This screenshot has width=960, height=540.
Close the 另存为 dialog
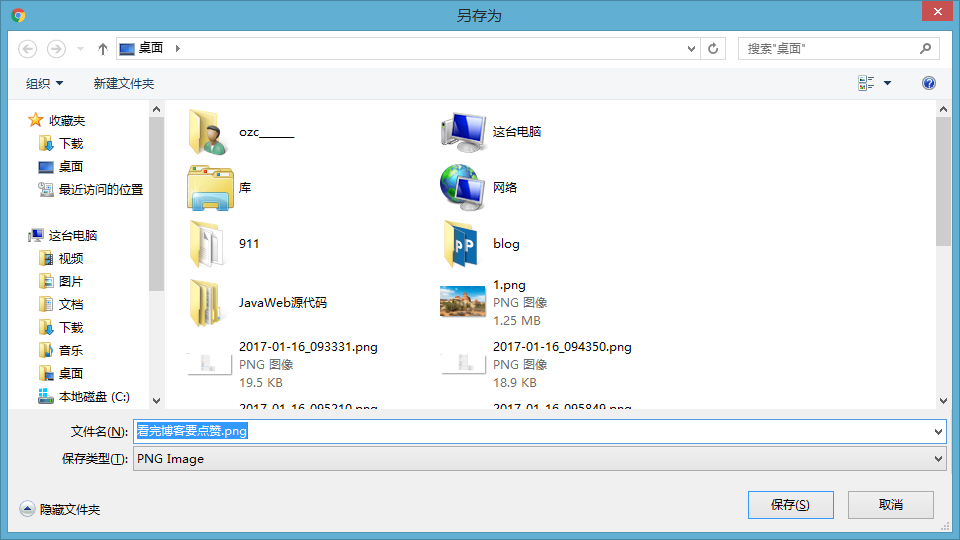point(937,12)
